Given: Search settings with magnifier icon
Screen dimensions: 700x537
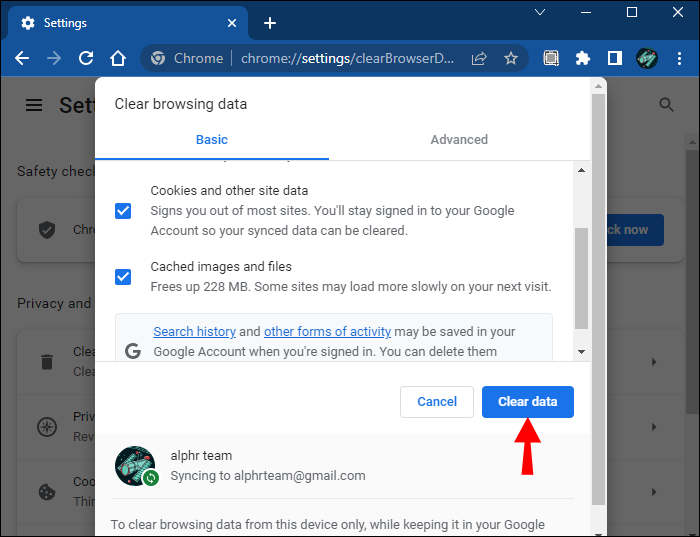Looking at the screenshot, I should (667, 105).
